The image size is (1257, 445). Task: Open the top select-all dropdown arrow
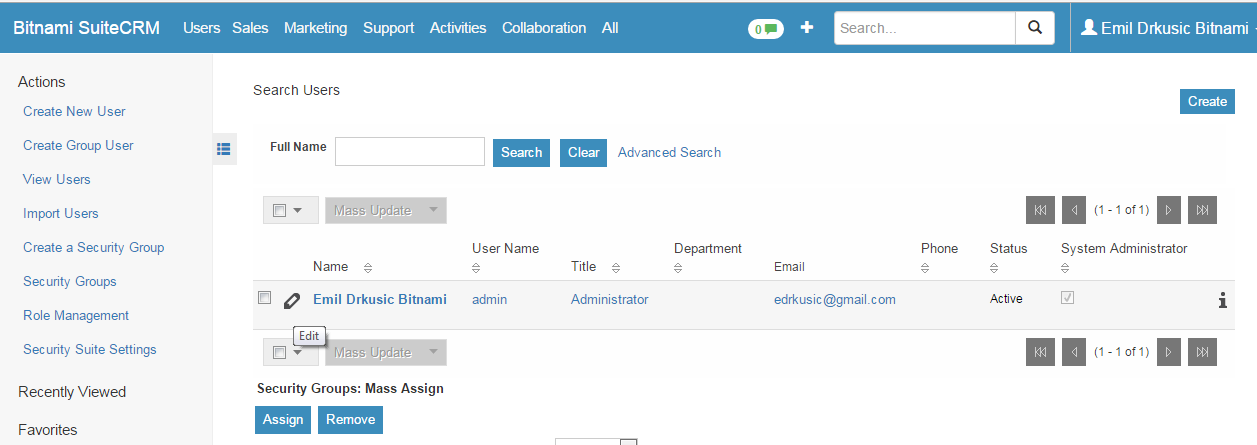pos(298,210)
